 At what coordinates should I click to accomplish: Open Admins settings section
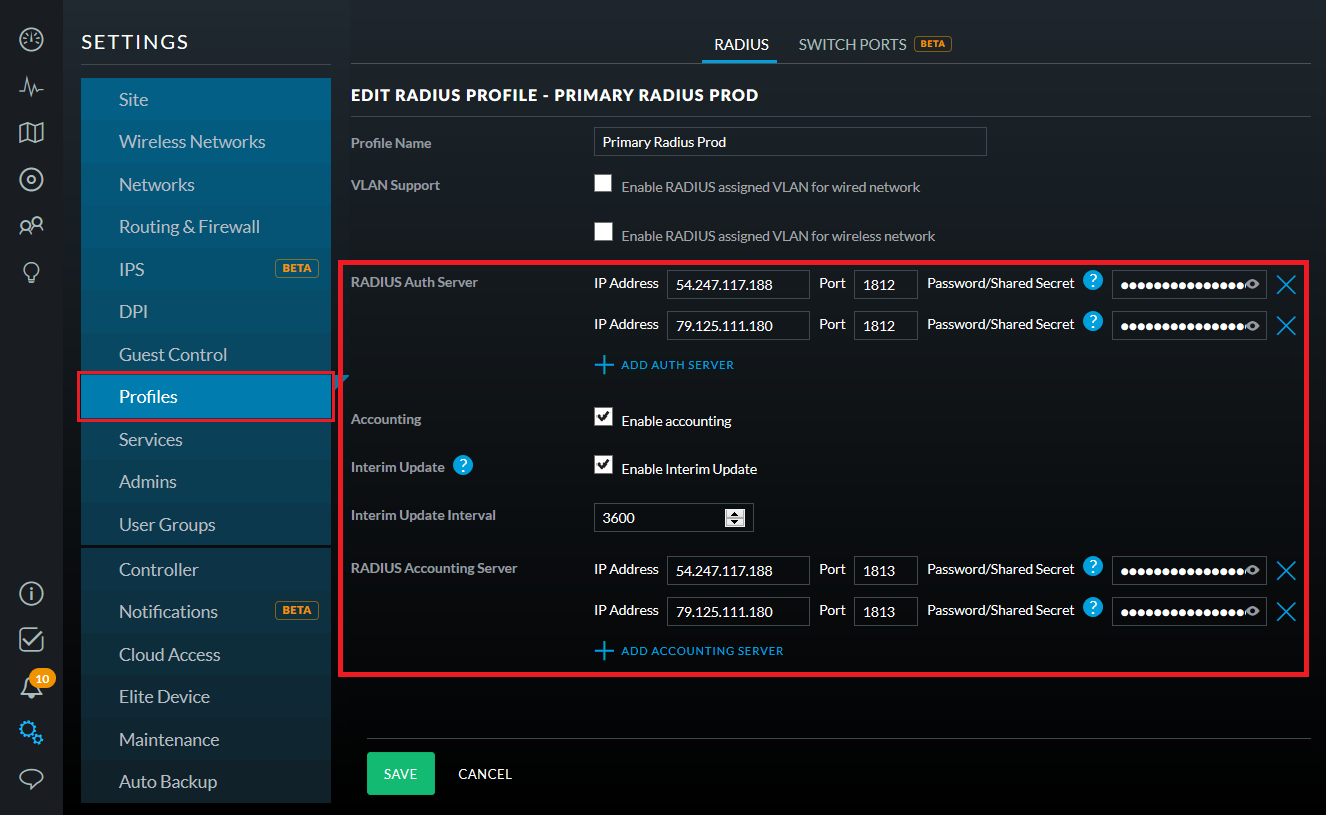click(x=206, y=482)
